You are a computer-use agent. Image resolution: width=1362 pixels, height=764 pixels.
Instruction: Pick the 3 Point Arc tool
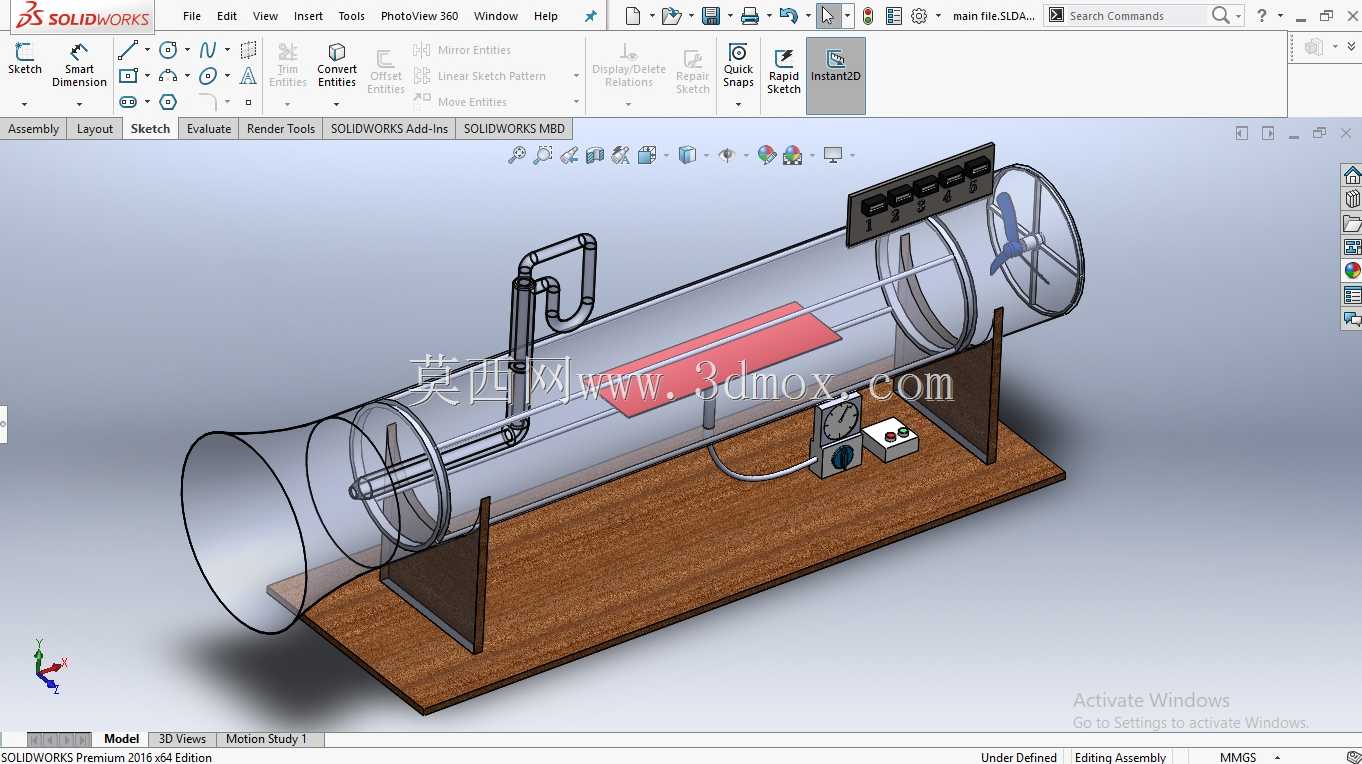coord(168,76)
